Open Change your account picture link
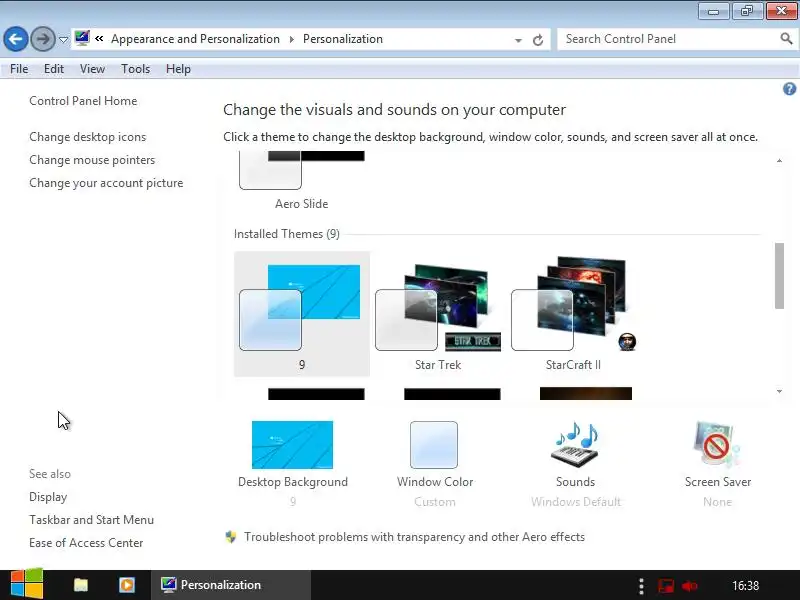This screenshot has height=600, width=800. pos(106,183)
